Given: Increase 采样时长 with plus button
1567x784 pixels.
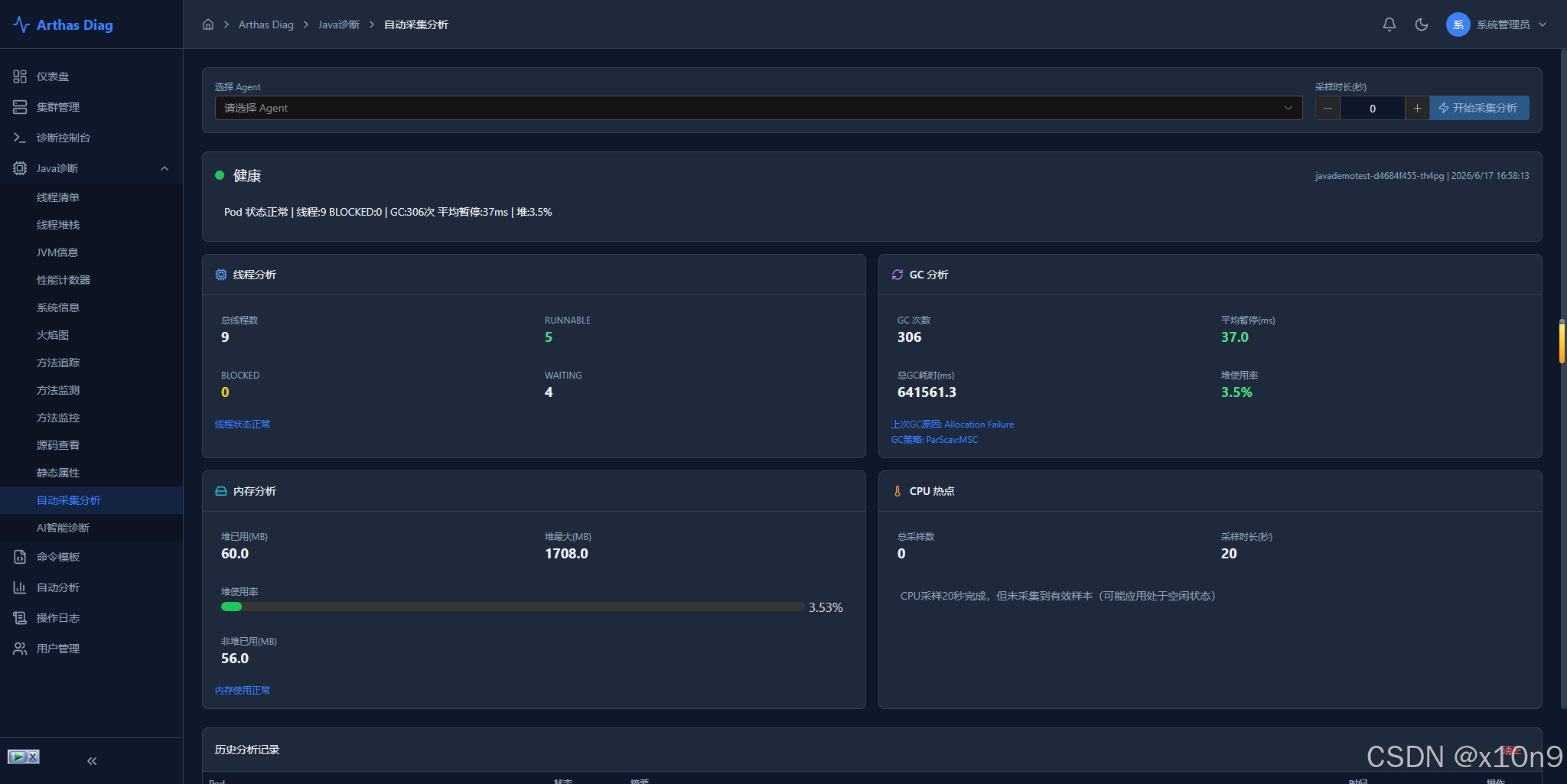Looking at the screenshot, I should tap(1417, 108).
